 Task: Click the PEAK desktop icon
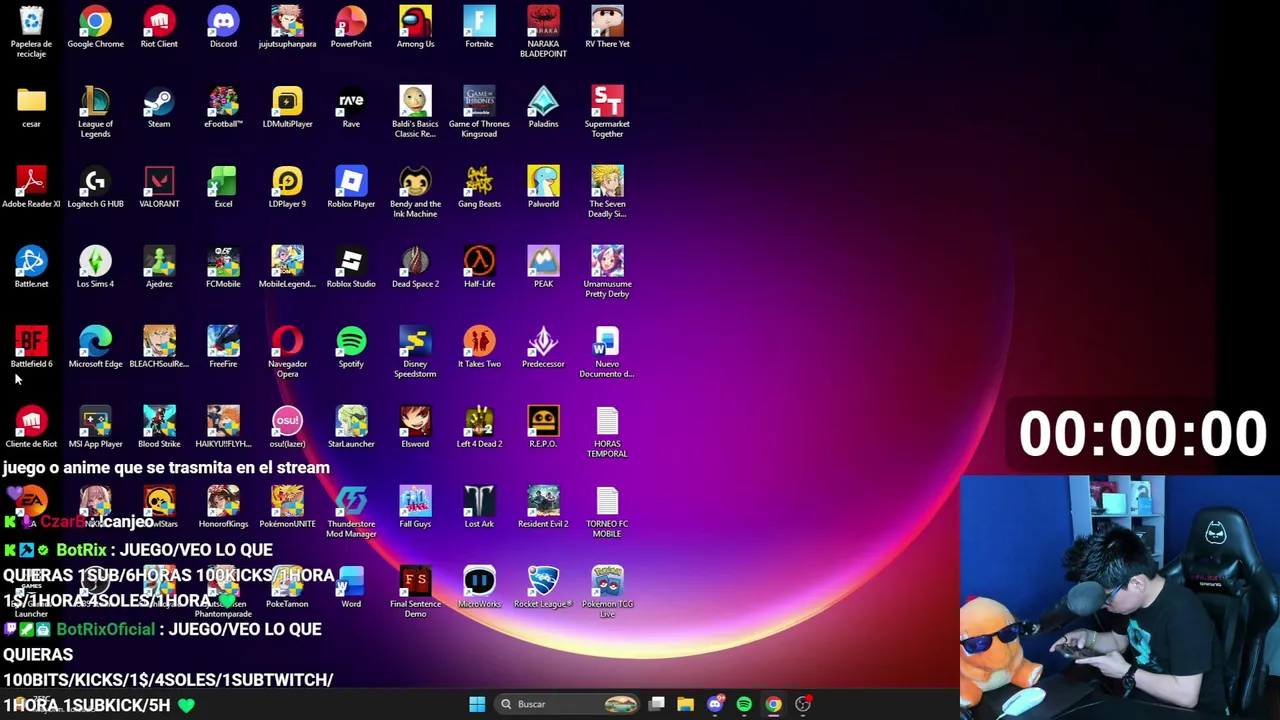coord(543,267)
